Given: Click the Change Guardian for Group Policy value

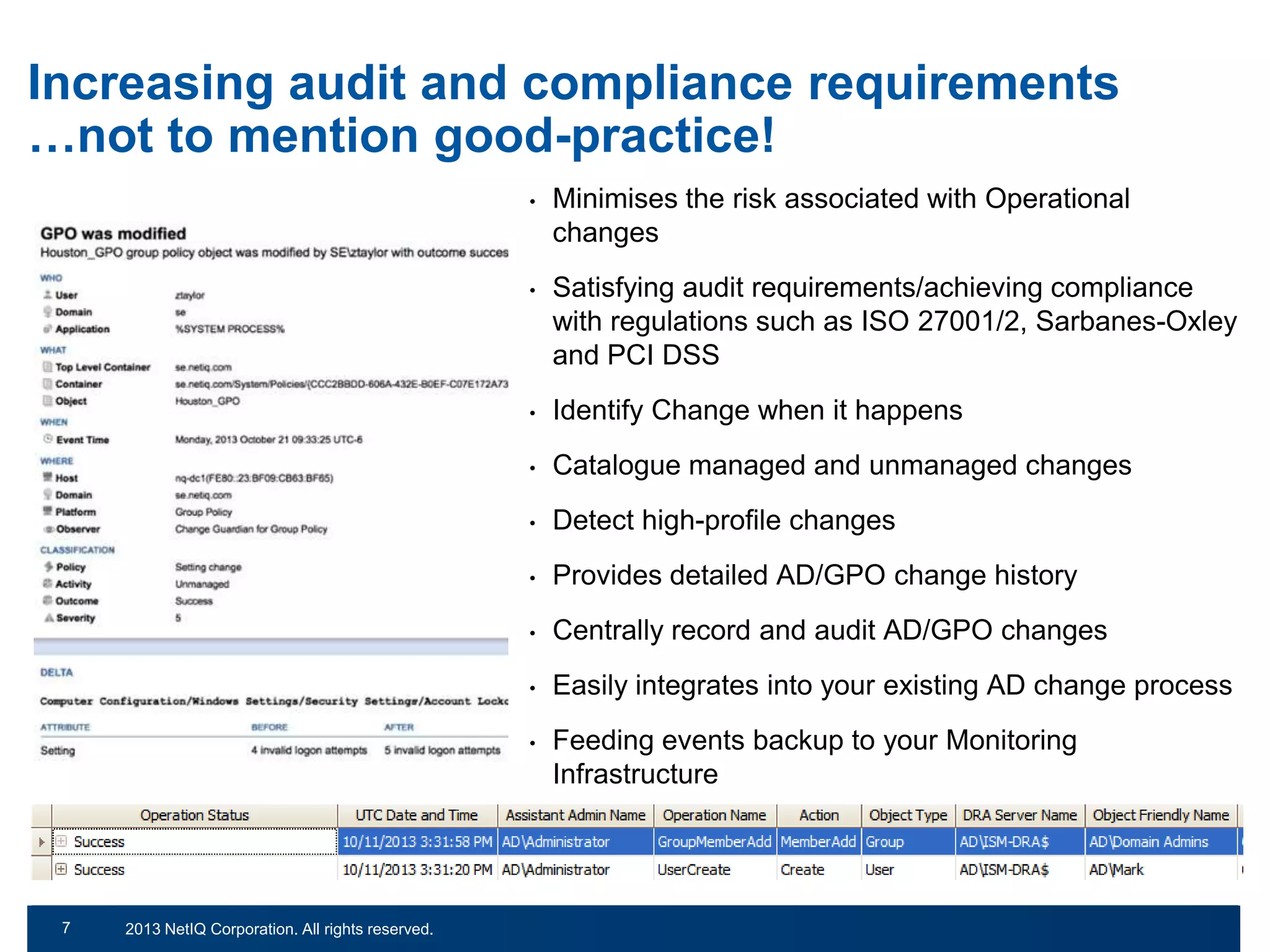Looking at the screenshot, I should pos(251,529).
